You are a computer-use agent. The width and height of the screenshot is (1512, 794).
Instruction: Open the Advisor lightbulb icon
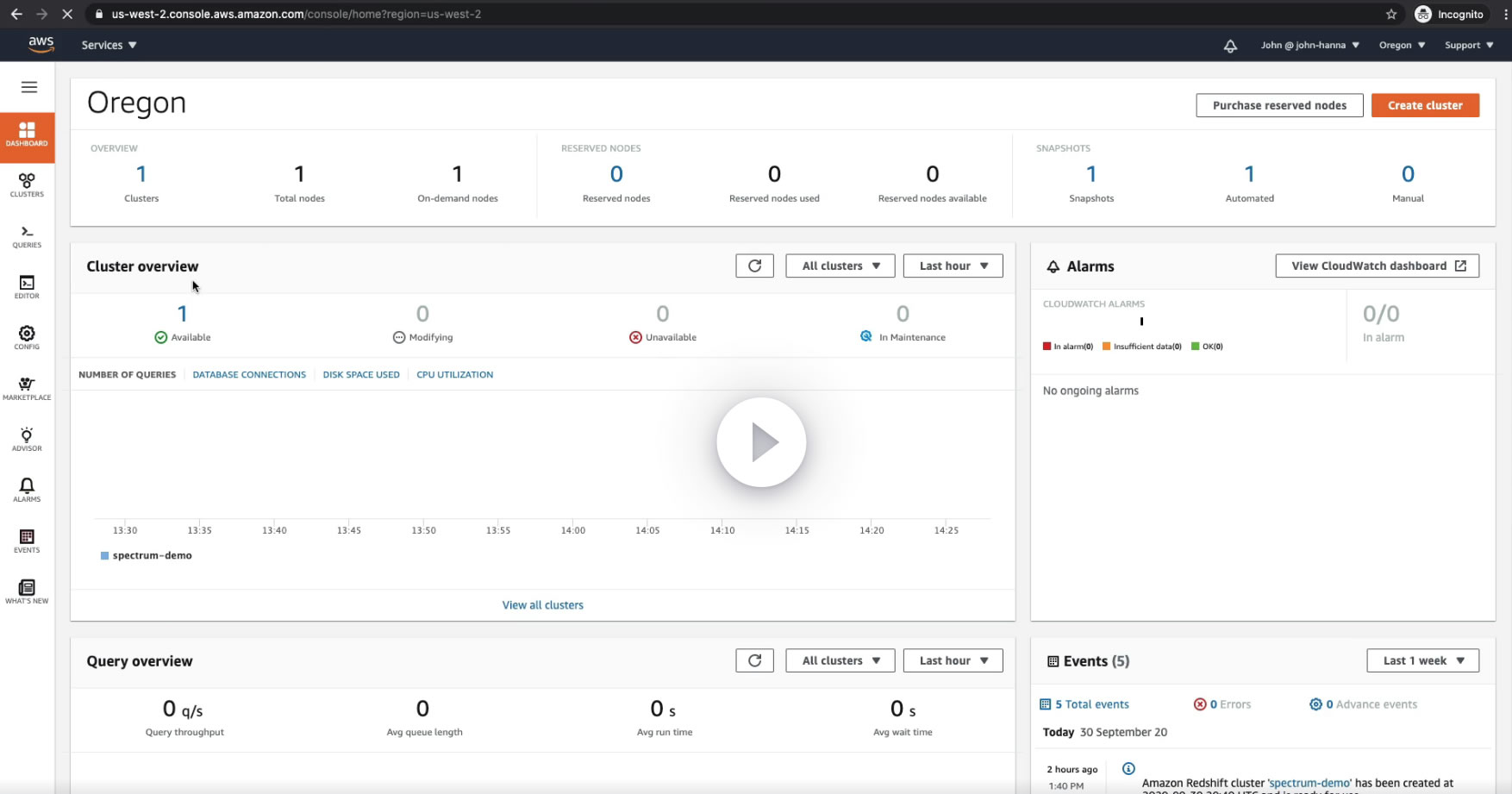pos(27,440)
